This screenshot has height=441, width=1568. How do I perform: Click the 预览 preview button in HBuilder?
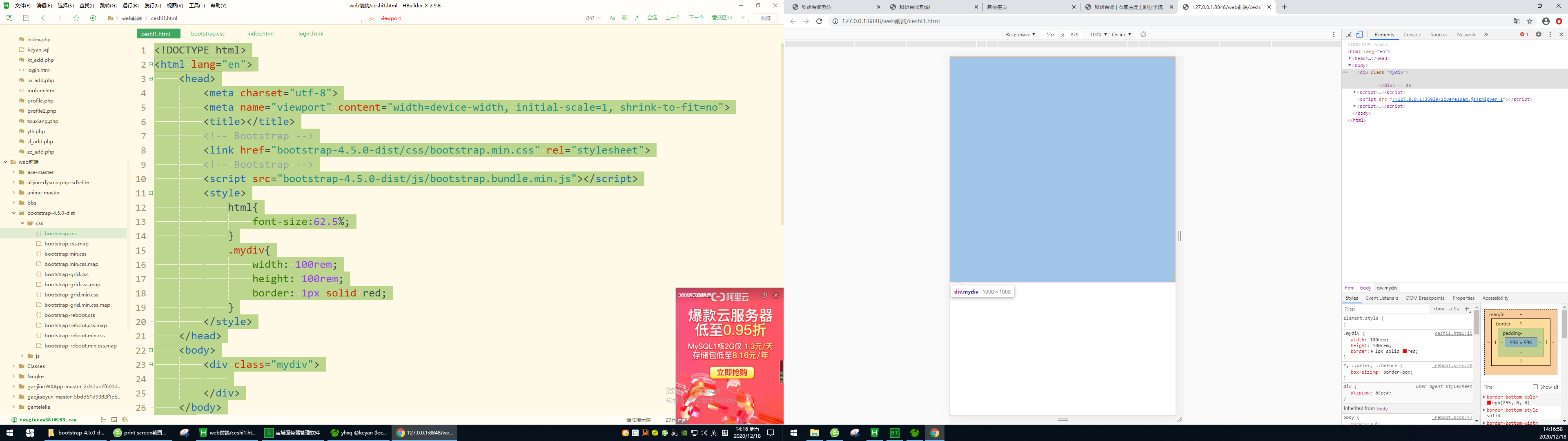click(765, 18)
